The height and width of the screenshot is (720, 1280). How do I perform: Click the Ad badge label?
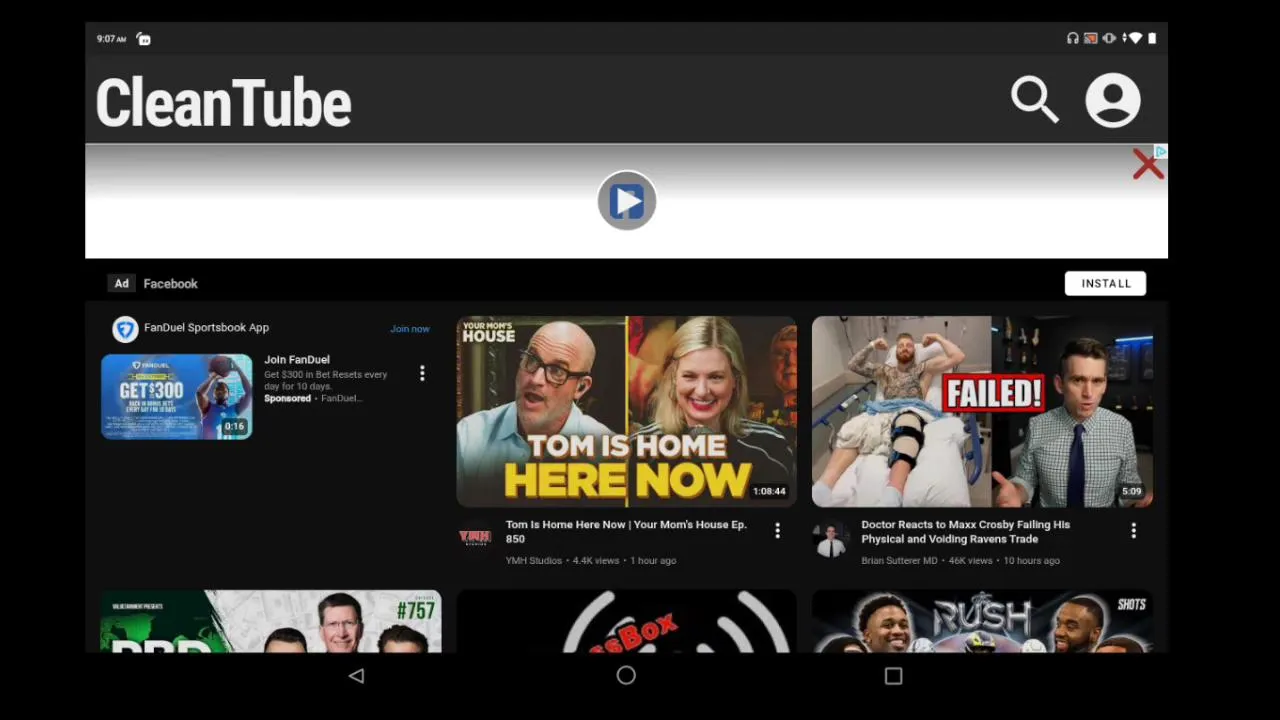(121, 283)
